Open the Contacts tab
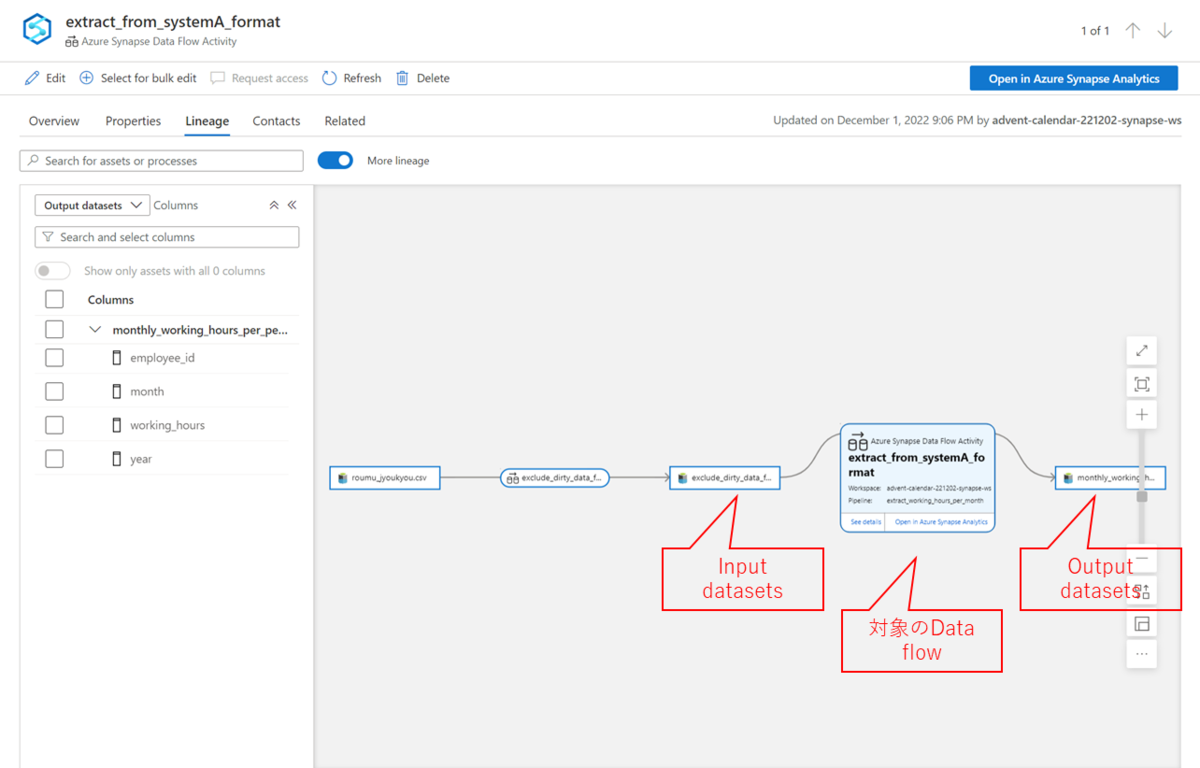 click(276, 121)
